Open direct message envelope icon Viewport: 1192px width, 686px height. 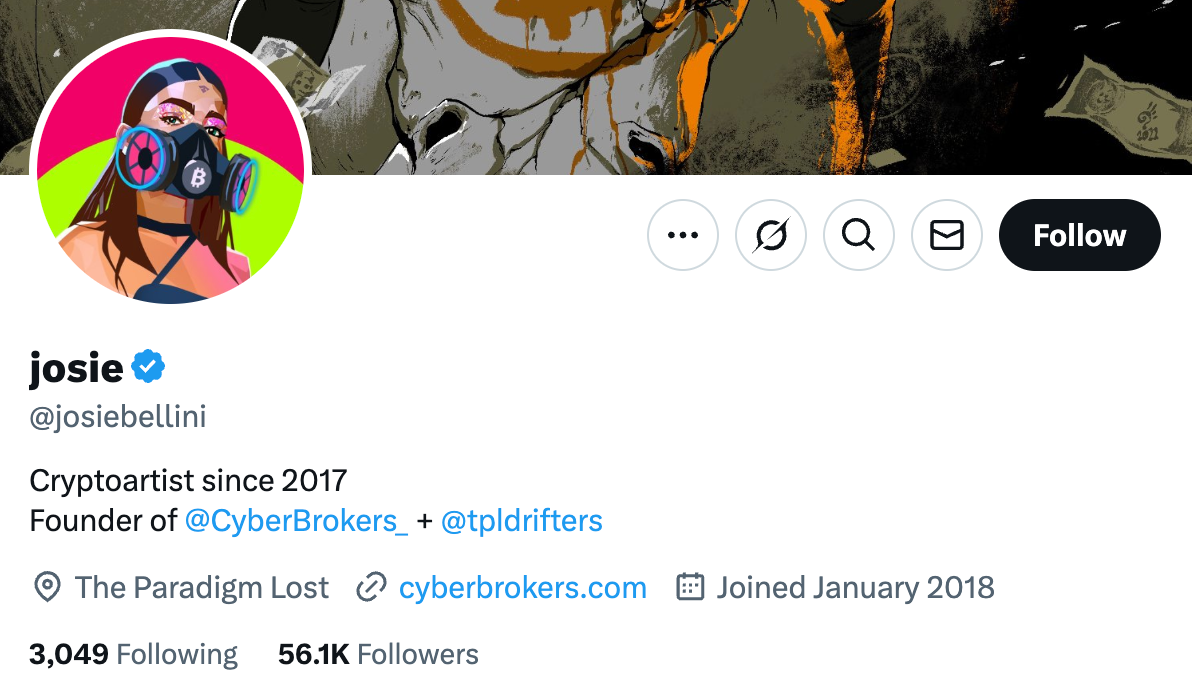tap(947, 235)
